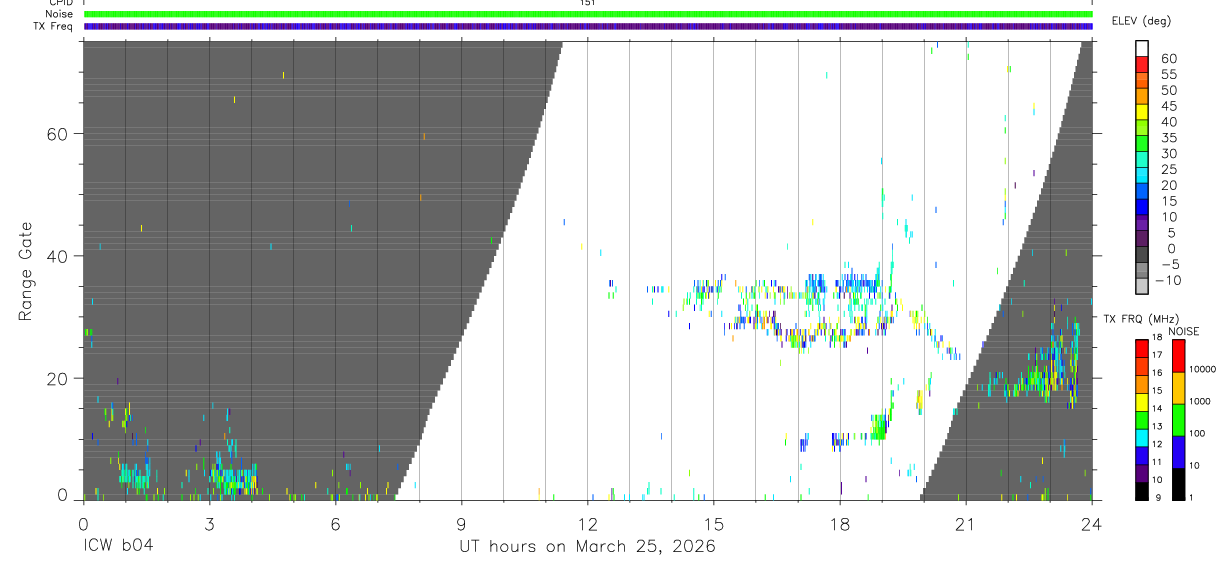Click the green Noise strip above the plot
This screenshot has width=1228, height=567.
[588, 14]
